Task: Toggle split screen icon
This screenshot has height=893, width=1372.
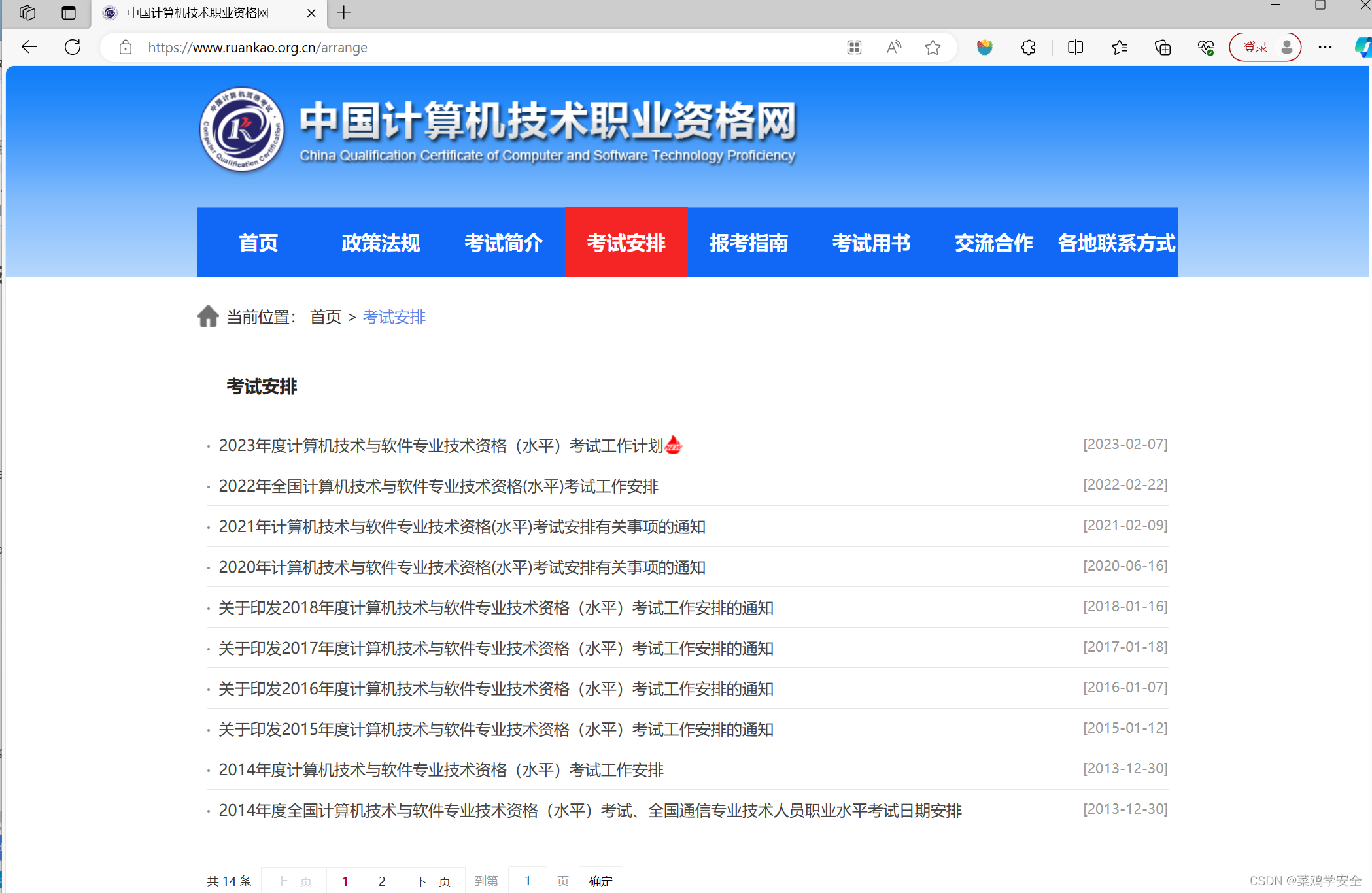Action: (x=1075, y=47)
